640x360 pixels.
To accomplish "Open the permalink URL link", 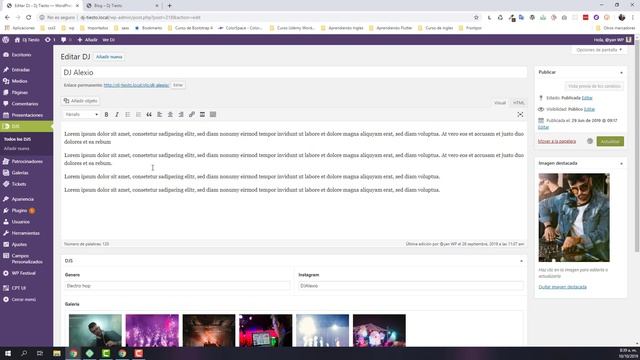I will click(x=136, y=85).
